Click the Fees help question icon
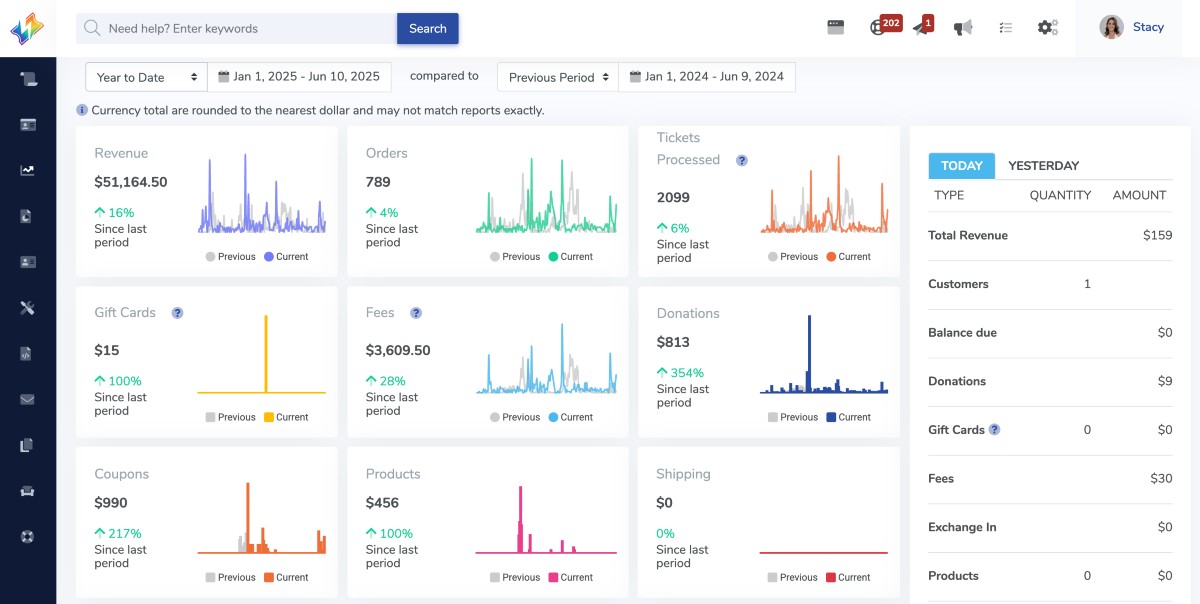This screenshot has width=1200, height=604. [x=416, y=313]
